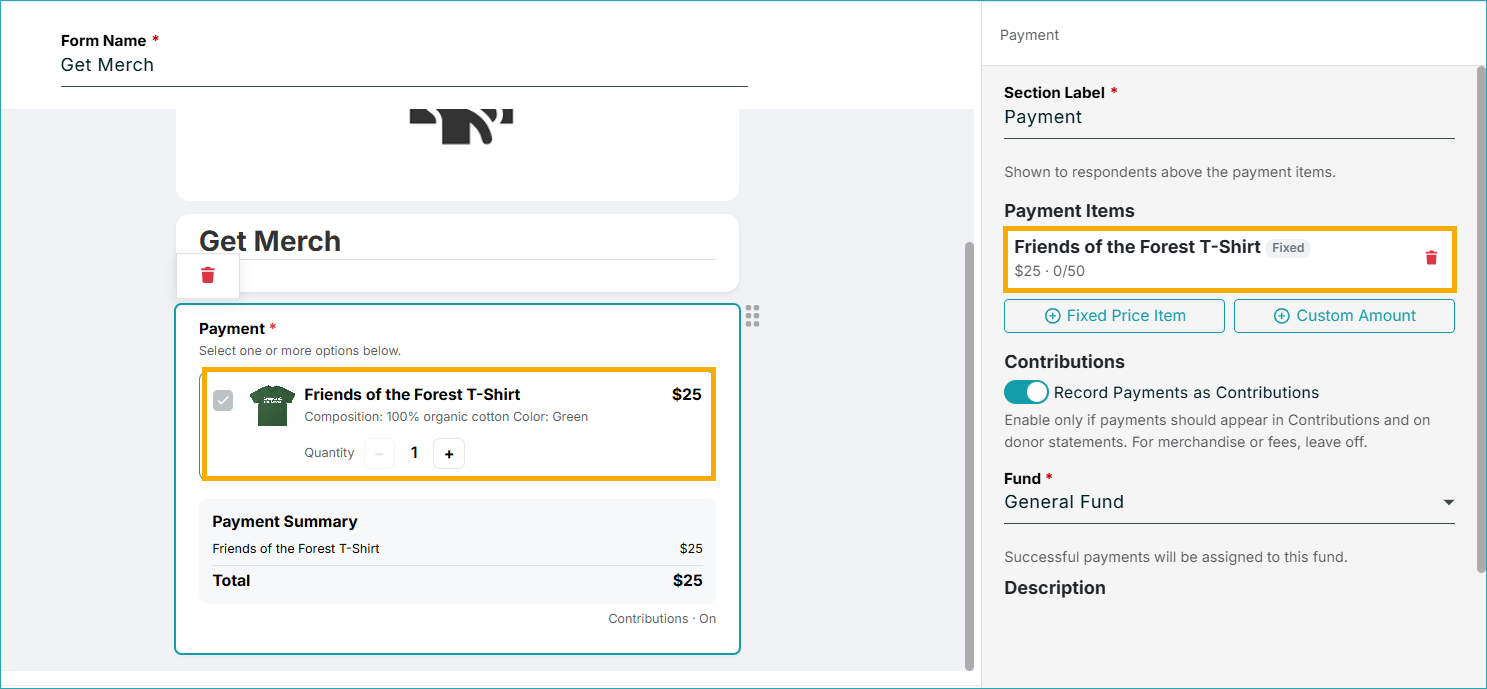This screenshot has width=1487, height=689.
Task: Select the General Fund combo box
Action: [1229, 502]
